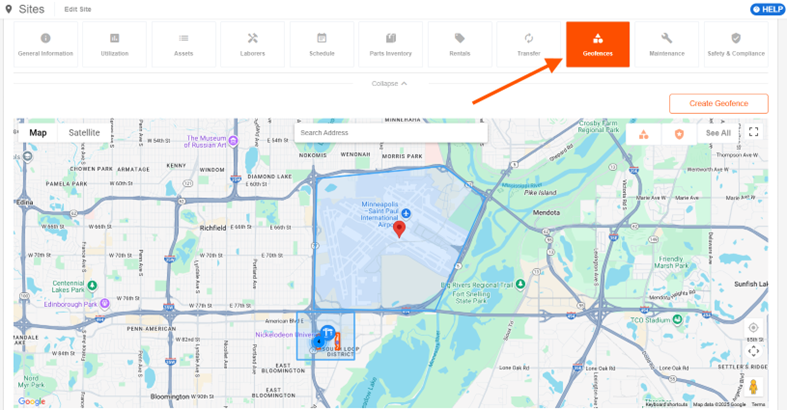
Task: Click the Richfield label on map
Action: [x=213, y=228]
